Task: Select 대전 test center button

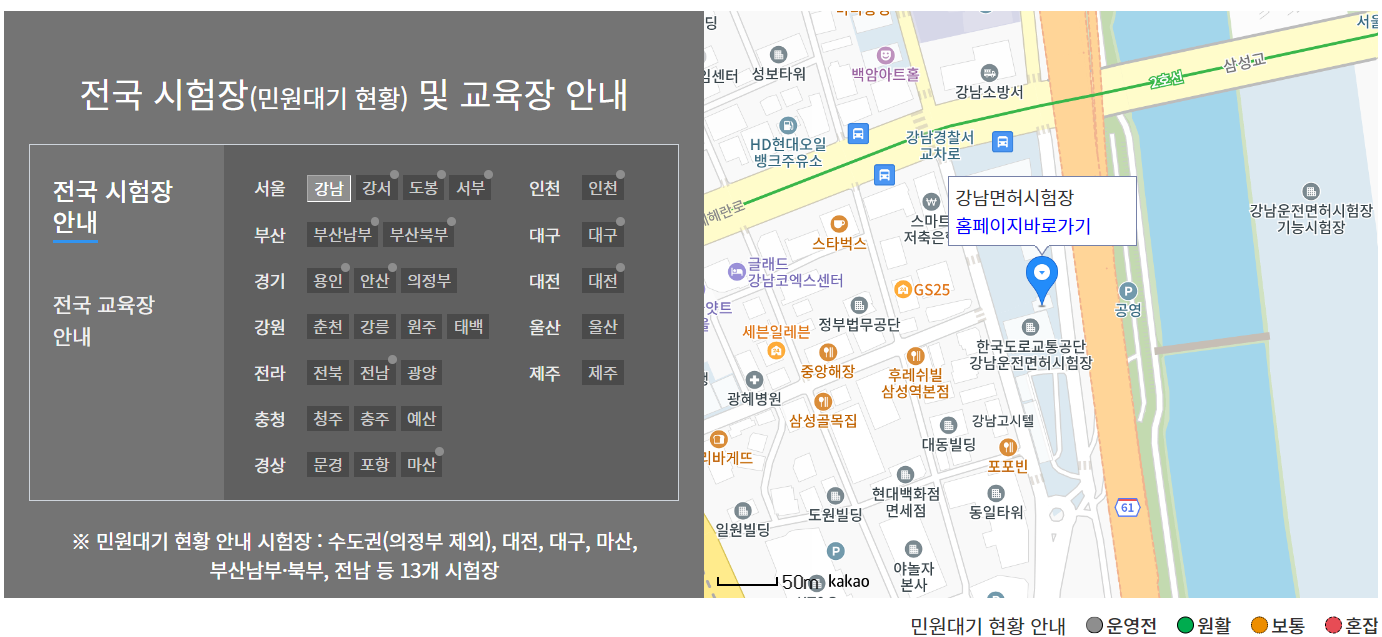Action: pyautogui.click(x=603, y=281)
